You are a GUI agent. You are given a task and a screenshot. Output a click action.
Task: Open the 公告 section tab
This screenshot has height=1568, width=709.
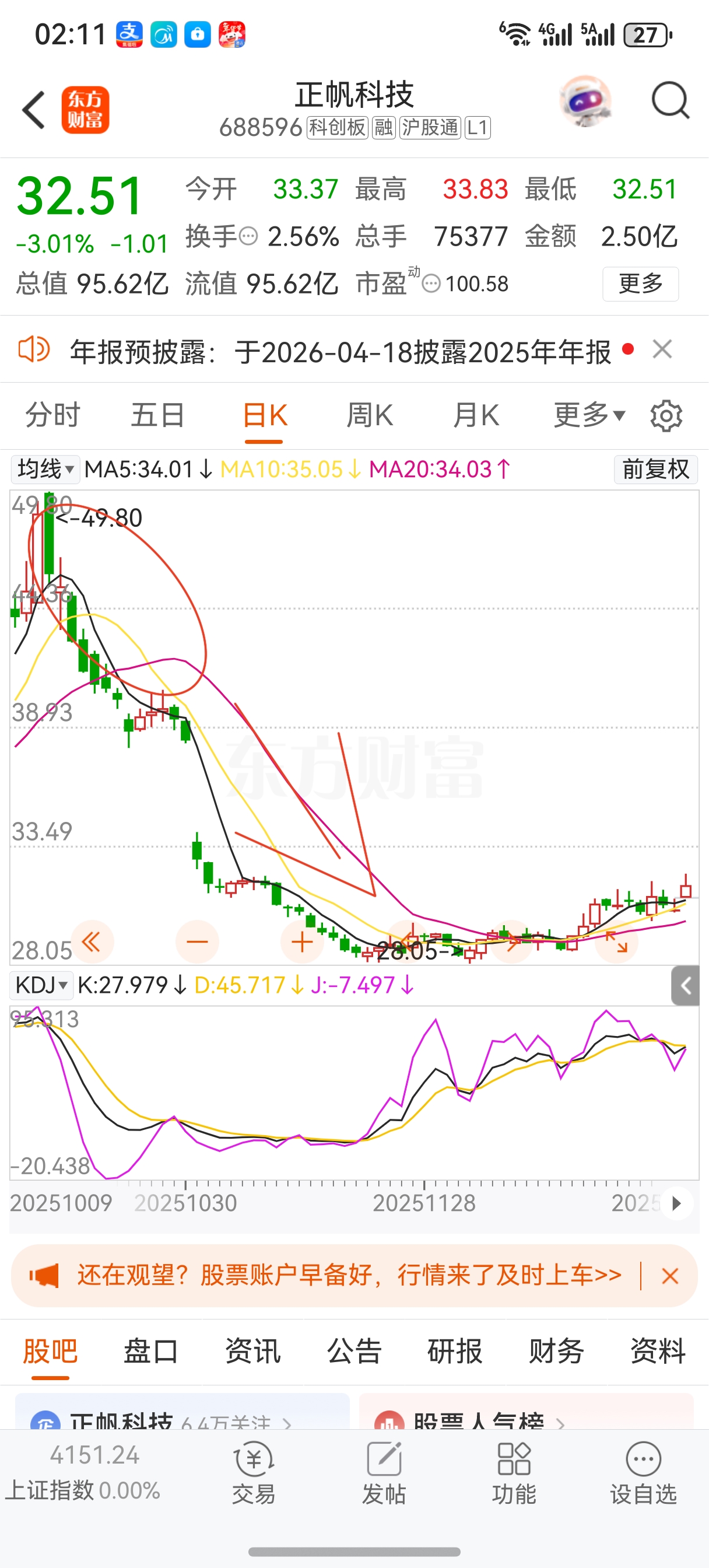pyautogui.click(x=353, y=1352)
